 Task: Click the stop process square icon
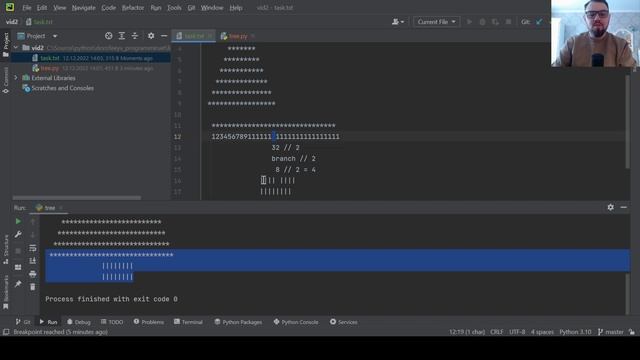18,251
